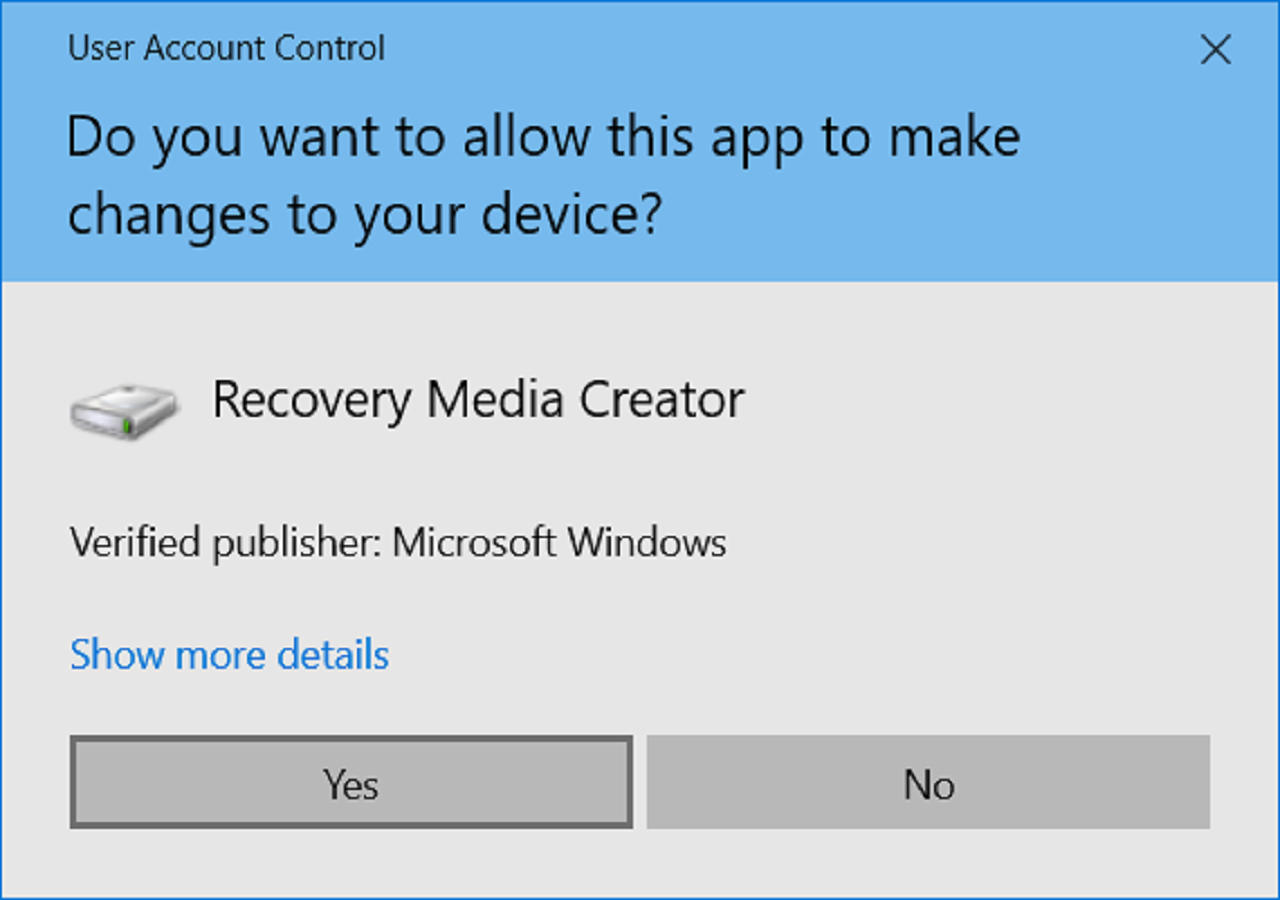Reveal publisher certificate details link
The width and height of the screenshot is (1280, 900).
pos(228,654)
